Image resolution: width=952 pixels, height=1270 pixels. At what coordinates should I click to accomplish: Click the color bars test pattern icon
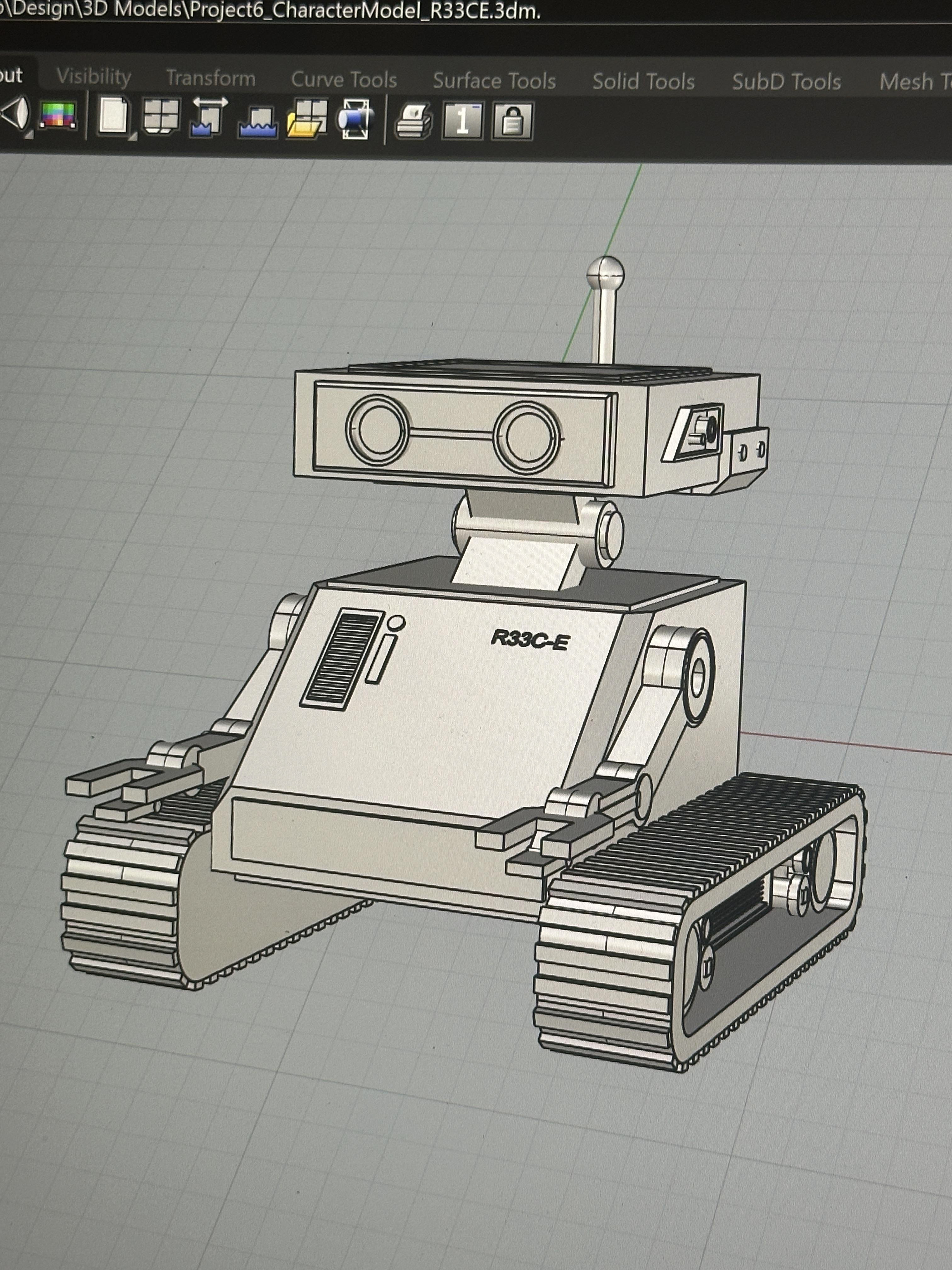[x=58, y=115]
